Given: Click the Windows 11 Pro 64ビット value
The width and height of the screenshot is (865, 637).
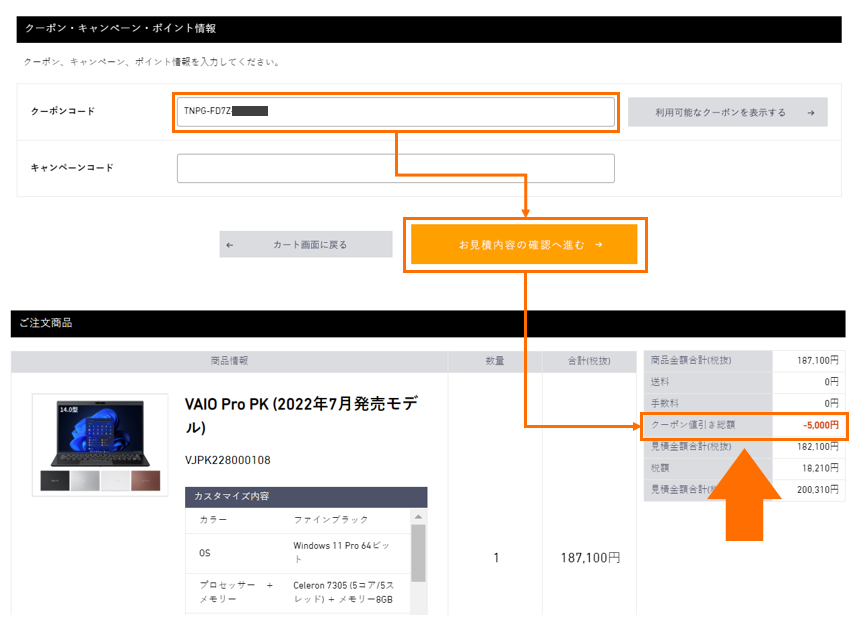Looking at the screenshot, I should point(341,552).
